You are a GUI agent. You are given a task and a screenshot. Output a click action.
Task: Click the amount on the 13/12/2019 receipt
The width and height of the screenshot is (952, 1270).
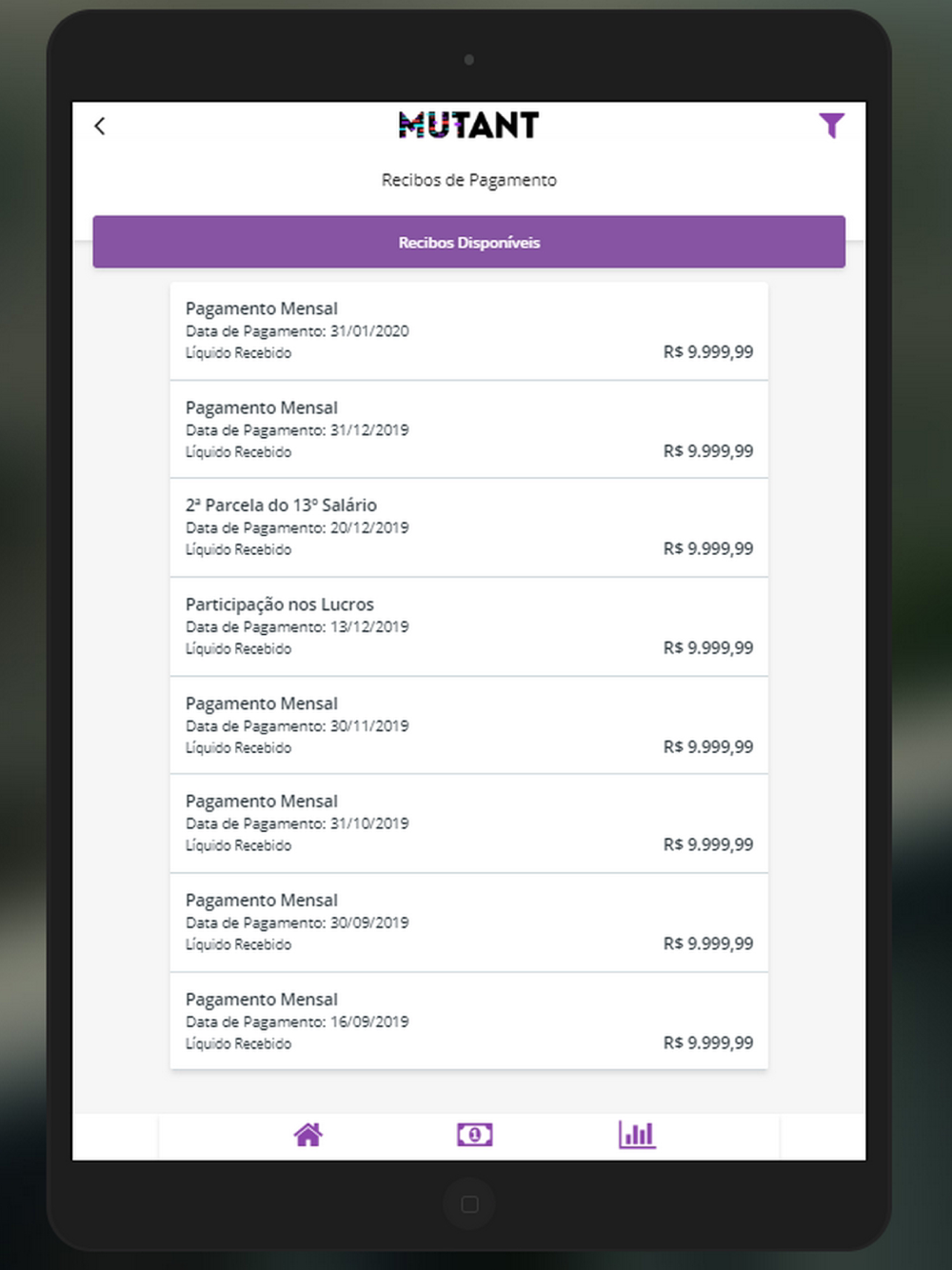click(x=707, y=648)
